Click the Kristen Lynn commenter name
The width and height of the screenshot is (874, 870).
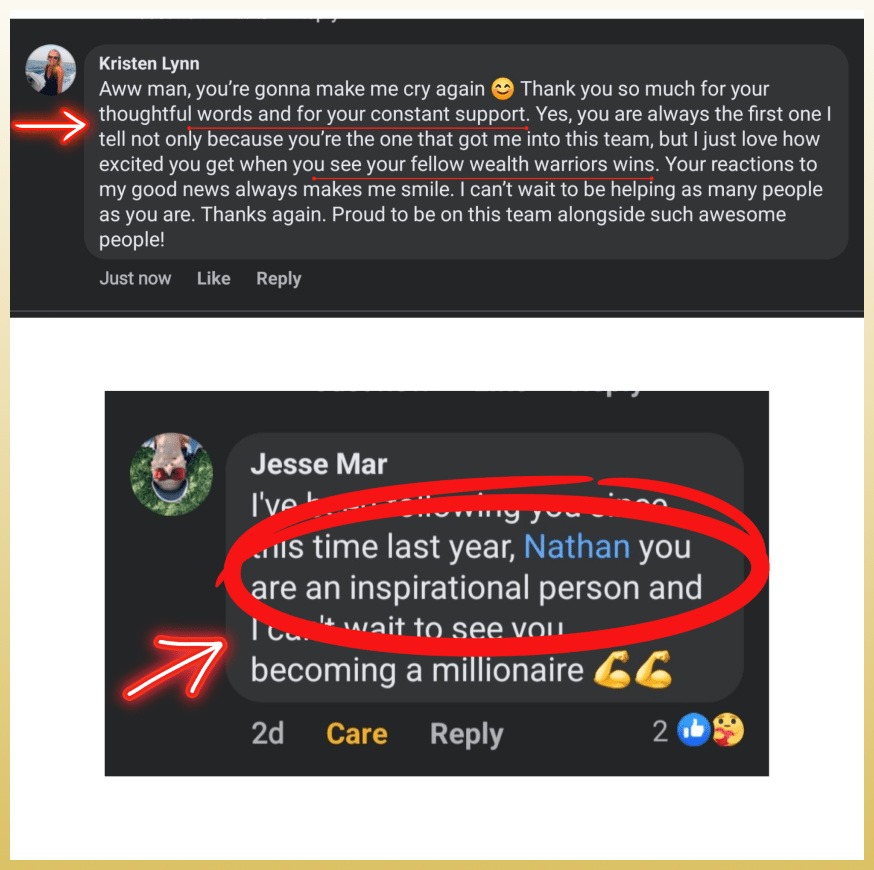149,64
